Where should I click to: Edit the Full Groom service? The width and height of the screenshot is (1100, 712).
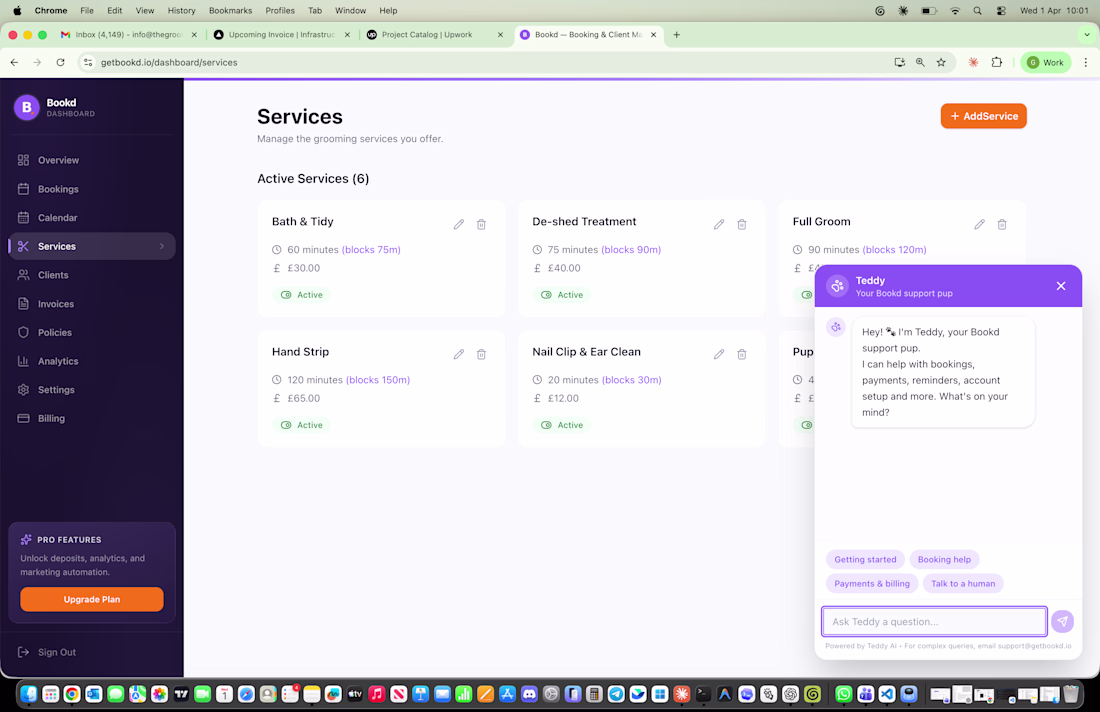pos(979,224)
